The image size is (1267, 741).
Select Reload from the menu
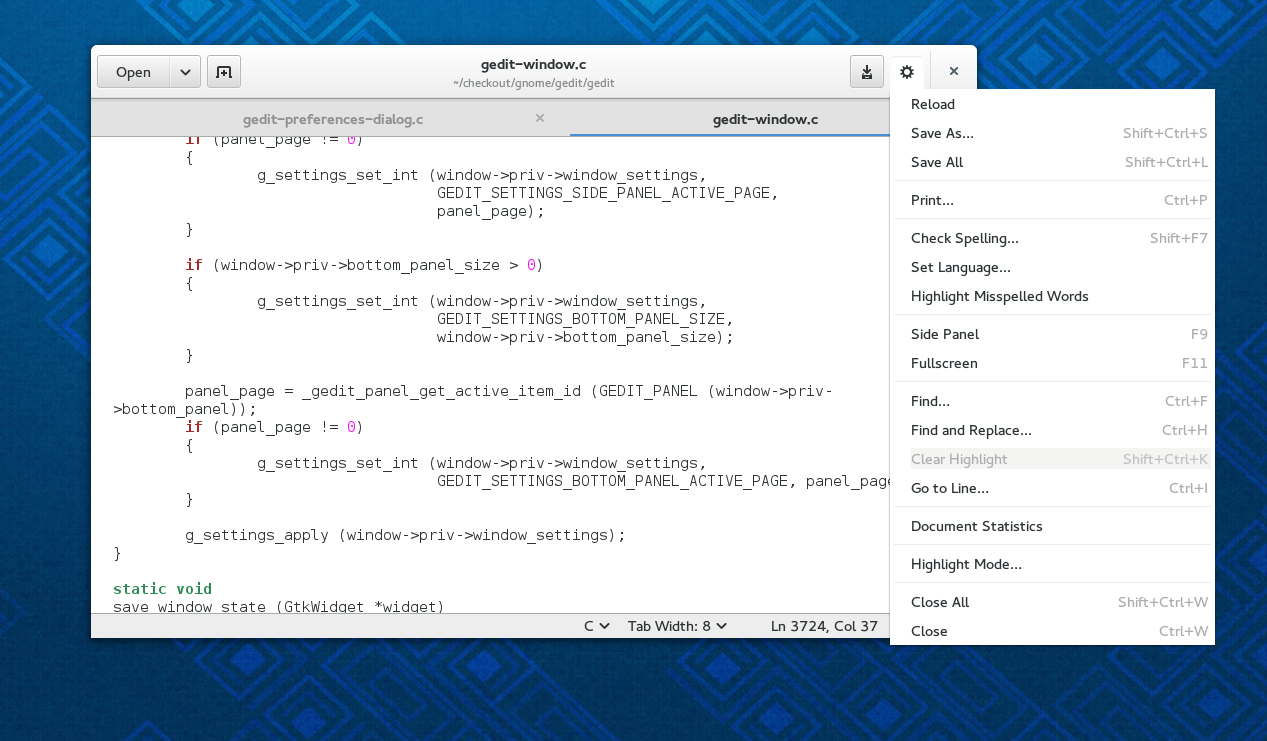pyautogui.click(x=933, y=104)
